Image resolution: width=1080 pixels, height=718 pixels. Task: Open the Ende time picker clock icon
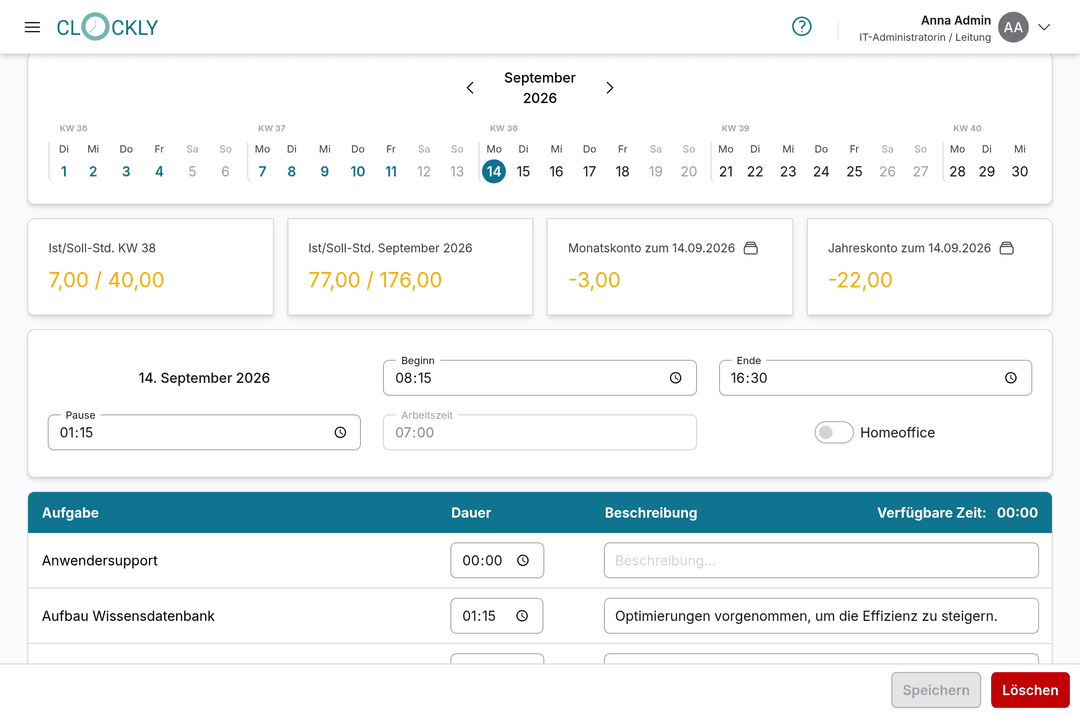point(1010,378)
